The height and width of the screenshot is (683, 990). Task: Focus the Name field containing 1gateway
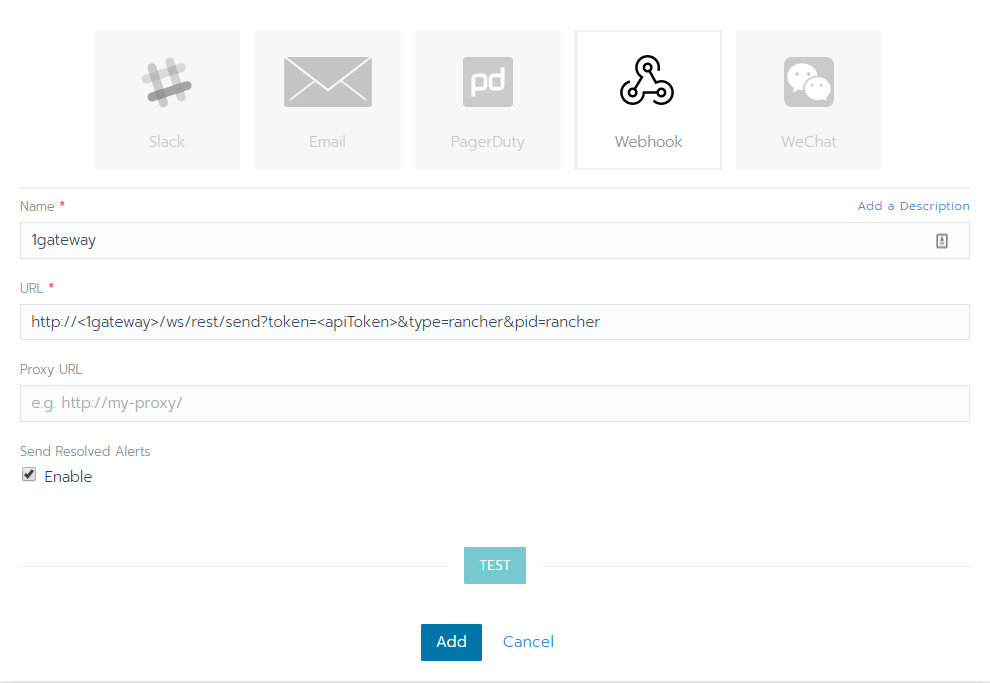pyautogui.click(x=470, y=241)
